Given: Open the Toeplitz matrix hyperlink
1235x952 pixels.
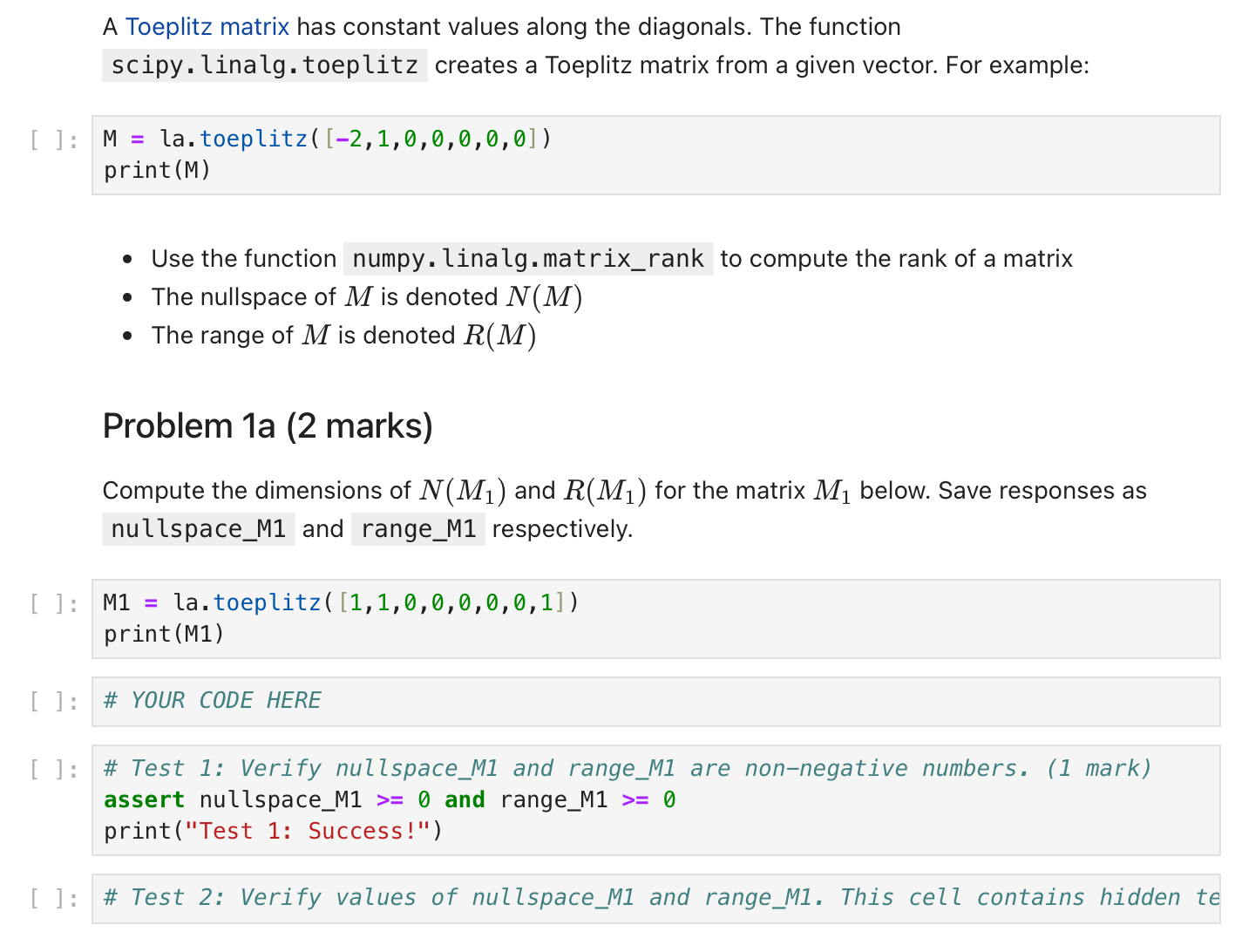Looking at the screenshot, I should (x=207, y=26).
